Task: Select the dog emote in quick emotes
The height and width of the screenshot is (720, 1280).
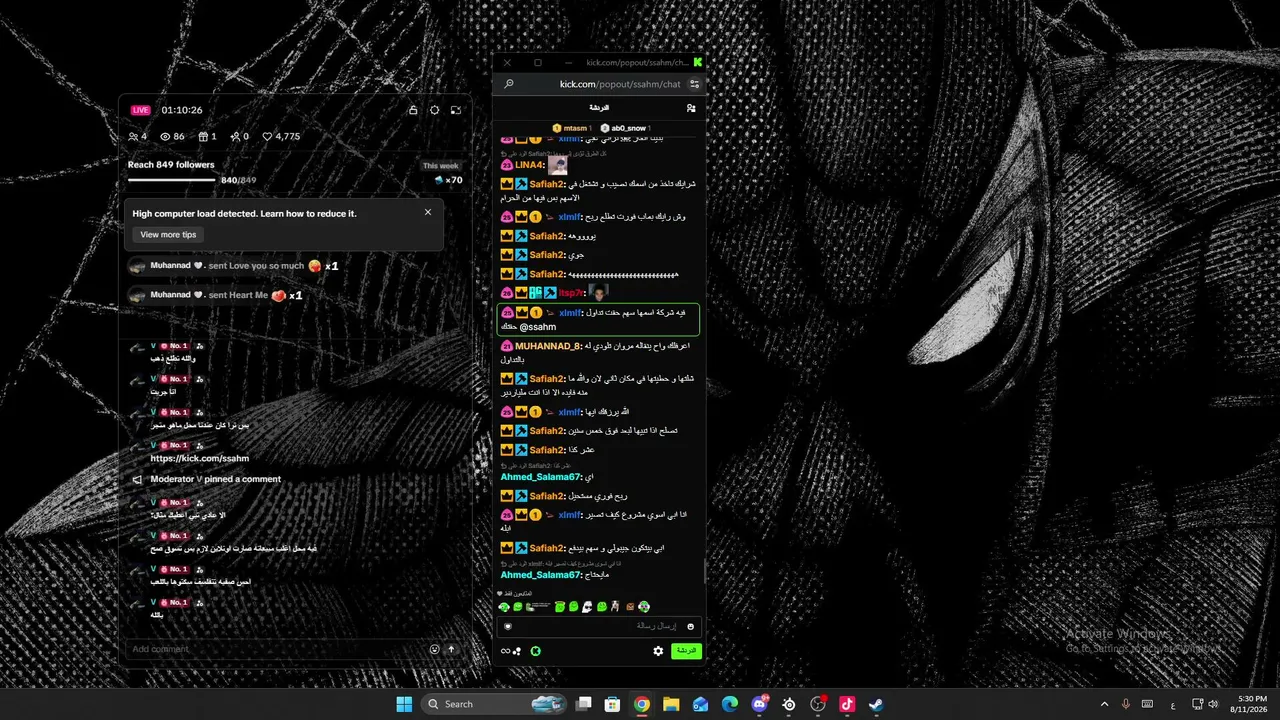Action: click(615, 607)
